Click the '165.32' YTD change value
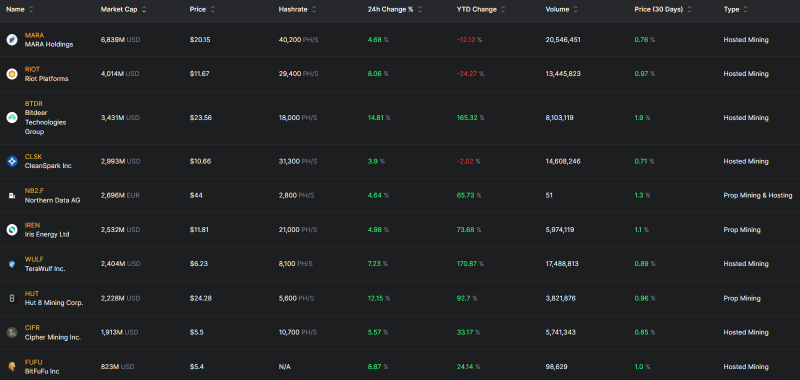This screenshot has width=800, height=380. [467, 118]
